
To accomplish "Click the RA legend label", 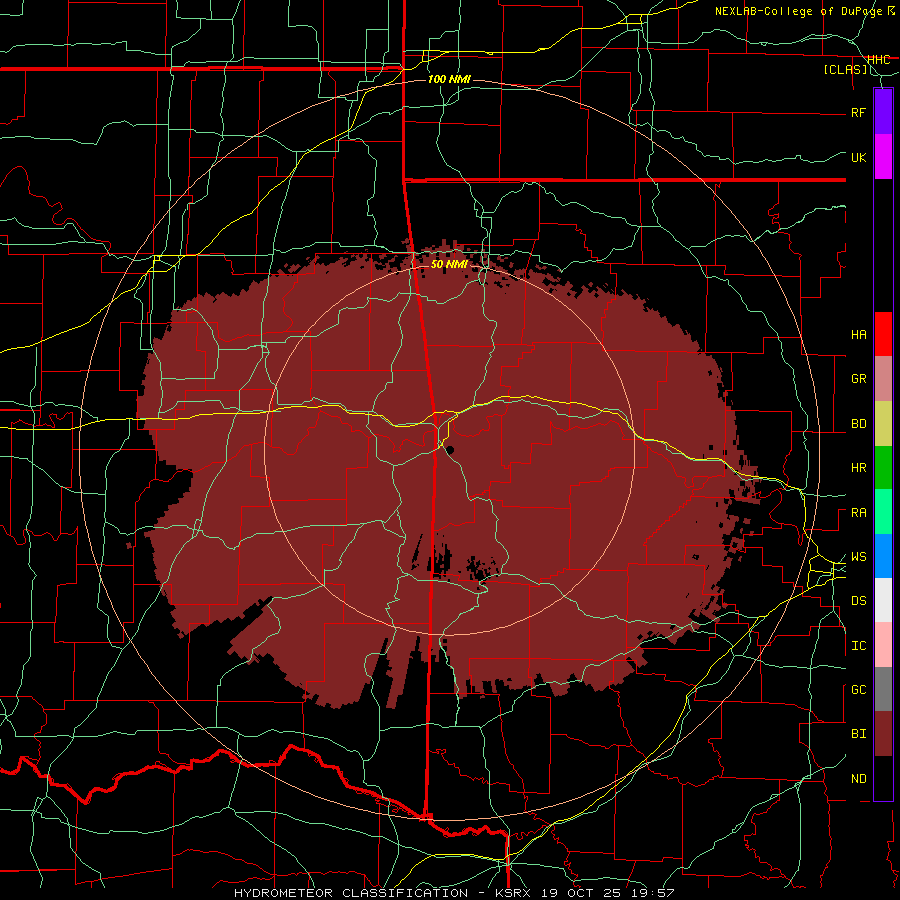I will [859, 513].
